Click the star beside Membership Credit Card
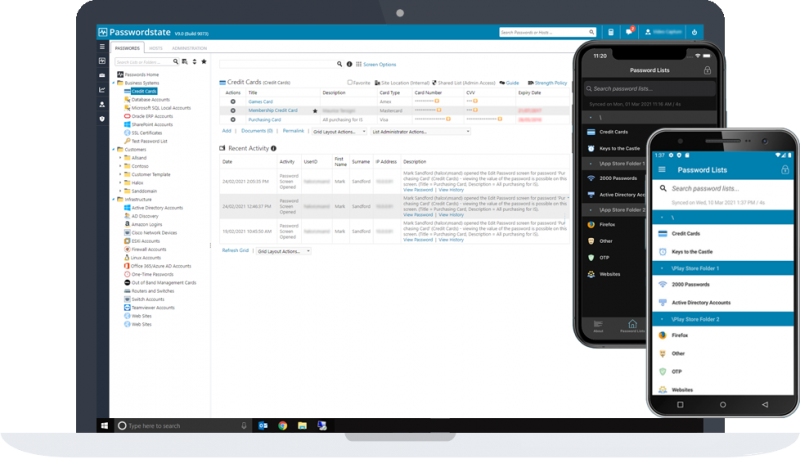 pos(315,111)
